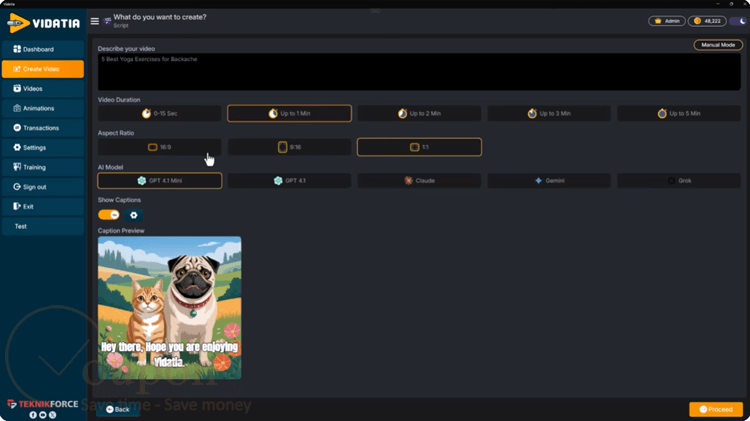The width and height of the screenshot is (750, 421).
Task: Select the GPT 4.1 Mini AI model
Action: click(x=160, y=180)
